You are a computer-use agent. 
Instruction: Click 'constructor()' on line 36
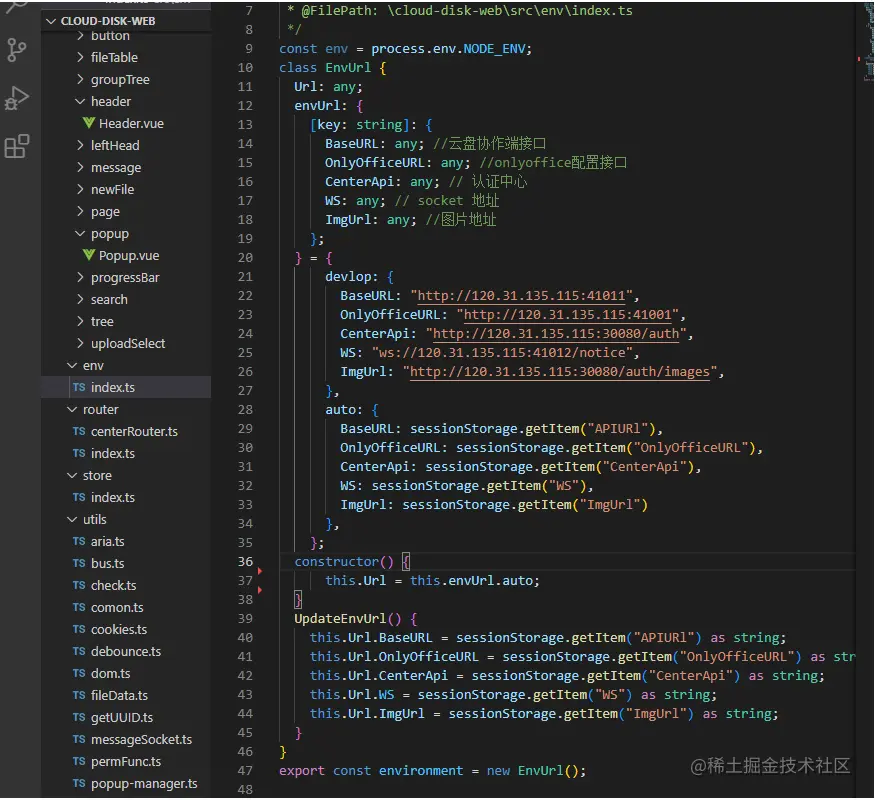tap(344, 562)
